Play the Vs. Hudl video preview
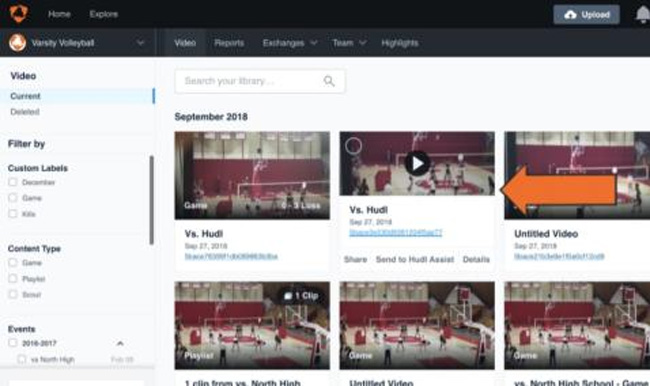Image resolution: width=650 pixels, height=386 pixels. [x=417, y=163]
